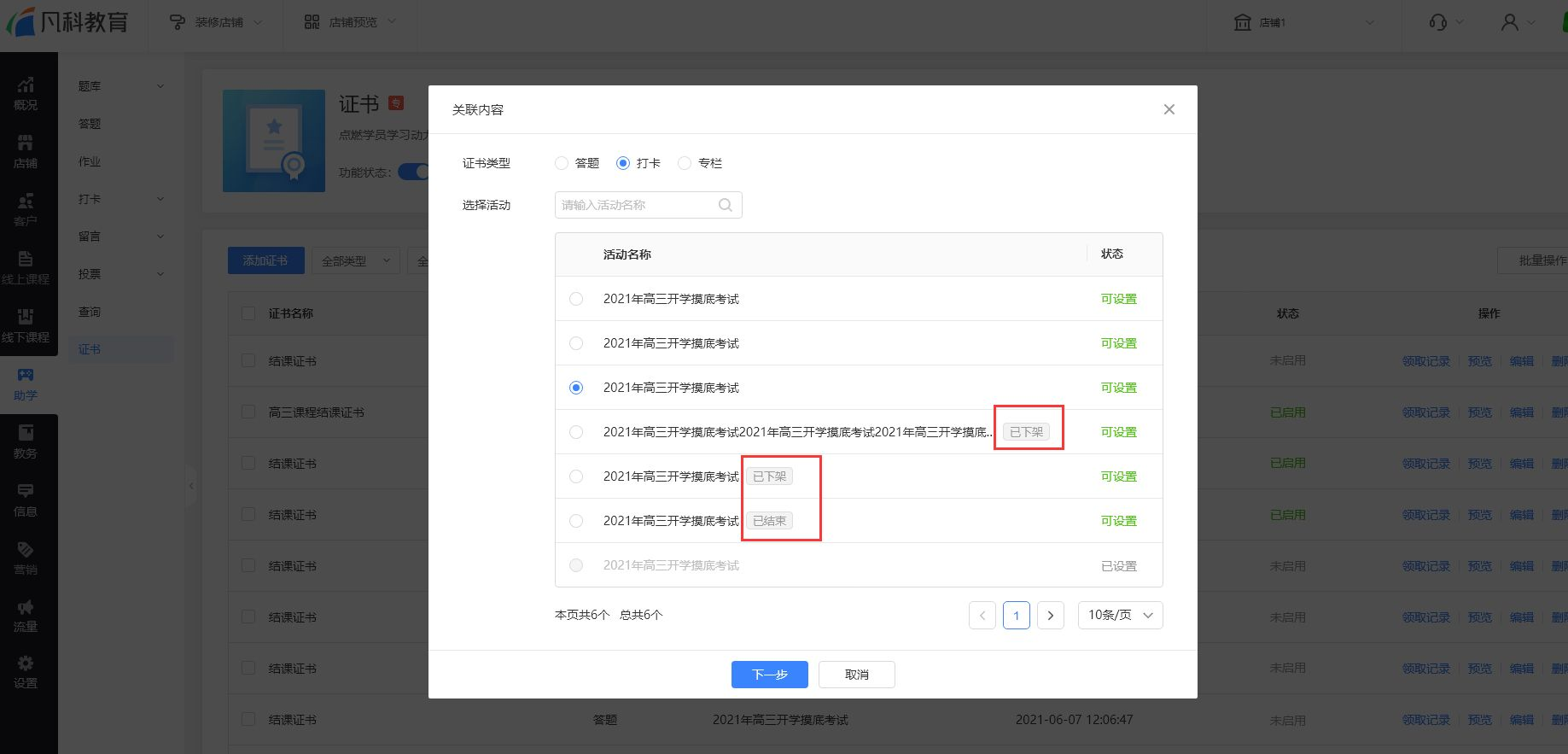Viewport: 1568px width, 754px height.
Task: Select 助学 study aid sidebar item
Action: (26, 384)
